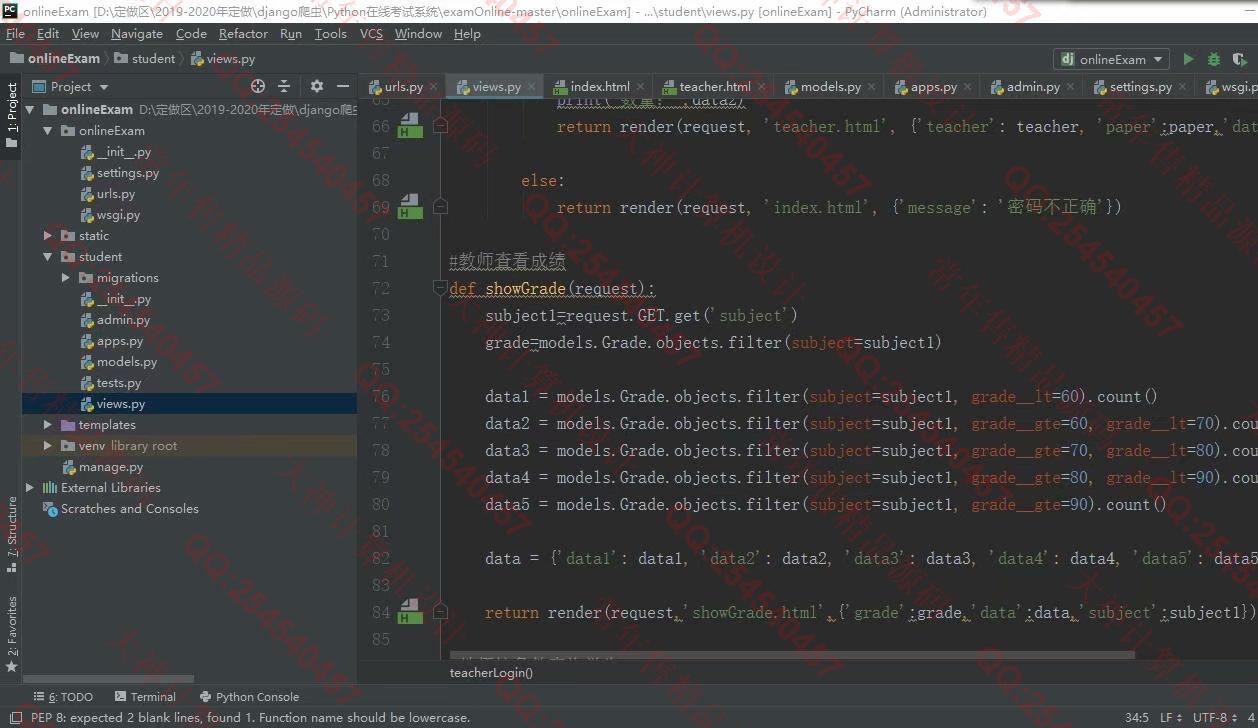1258x728 pixels.
Task: Collapse the inner onlineExam package folder
Action: (48, 131)
